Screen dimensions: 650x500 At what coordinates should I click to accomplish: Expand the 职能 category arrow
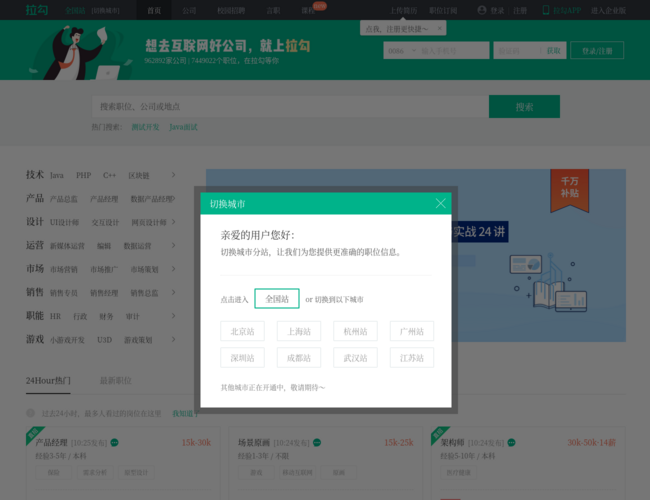(x=173, y=316)
